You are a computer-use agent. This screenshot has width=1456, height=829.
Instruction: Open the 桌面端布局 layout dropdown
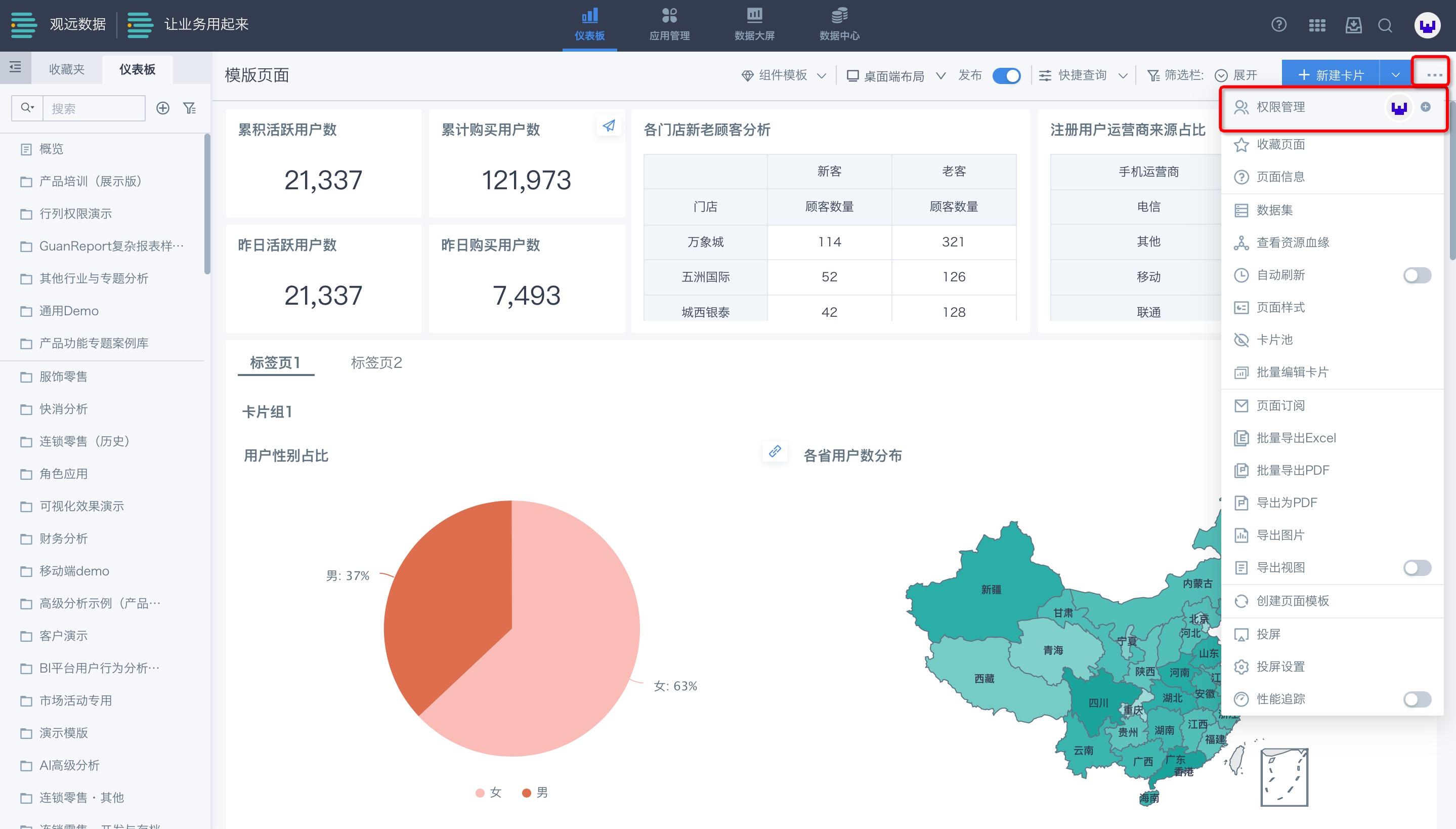(896, 76)
